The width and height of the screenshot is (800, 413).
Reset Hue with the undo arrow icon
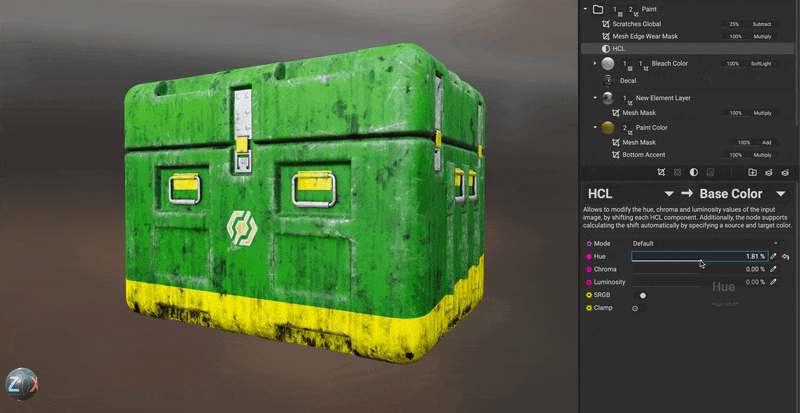point(786,256)
